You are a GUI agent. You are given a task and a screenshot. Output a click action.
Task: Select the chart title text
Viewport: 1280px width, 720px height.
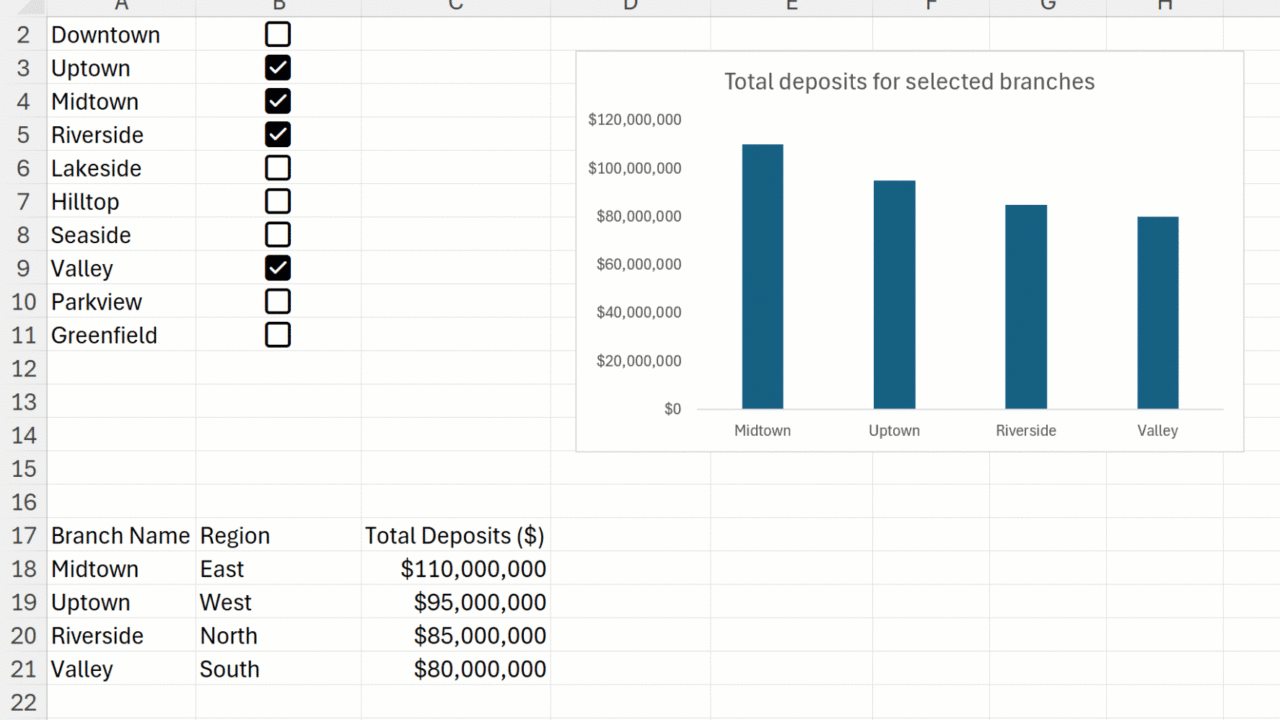[909, 82]
